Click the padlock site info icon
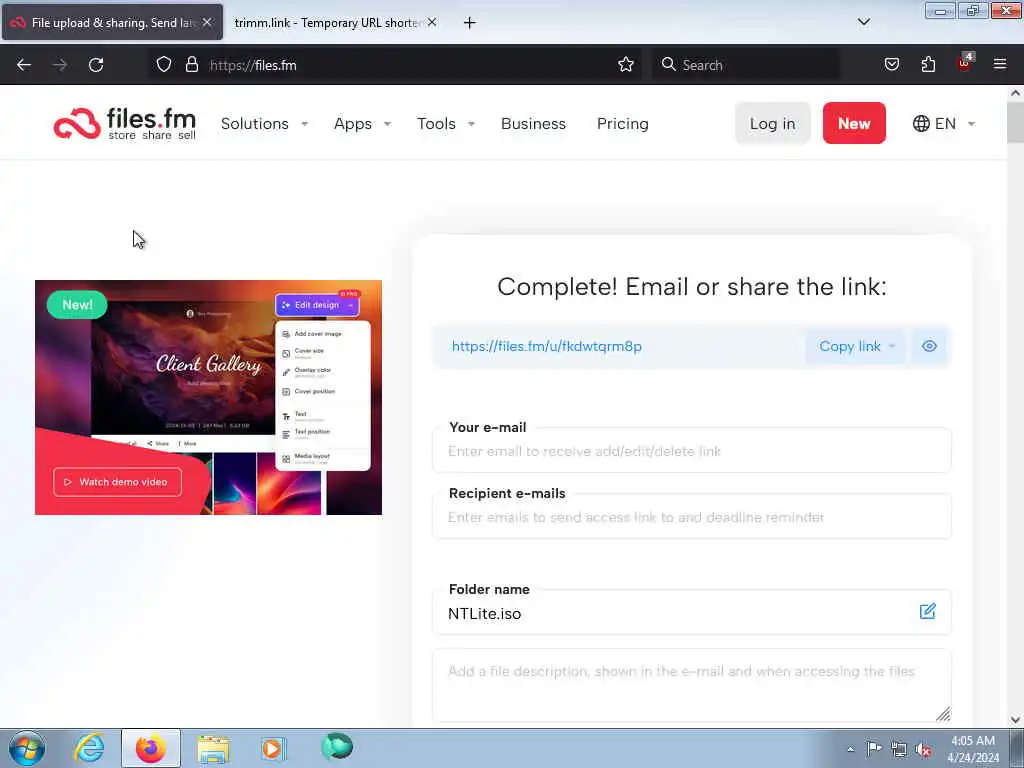Screen dimensions: 1024x768 [x=191, y=65]
